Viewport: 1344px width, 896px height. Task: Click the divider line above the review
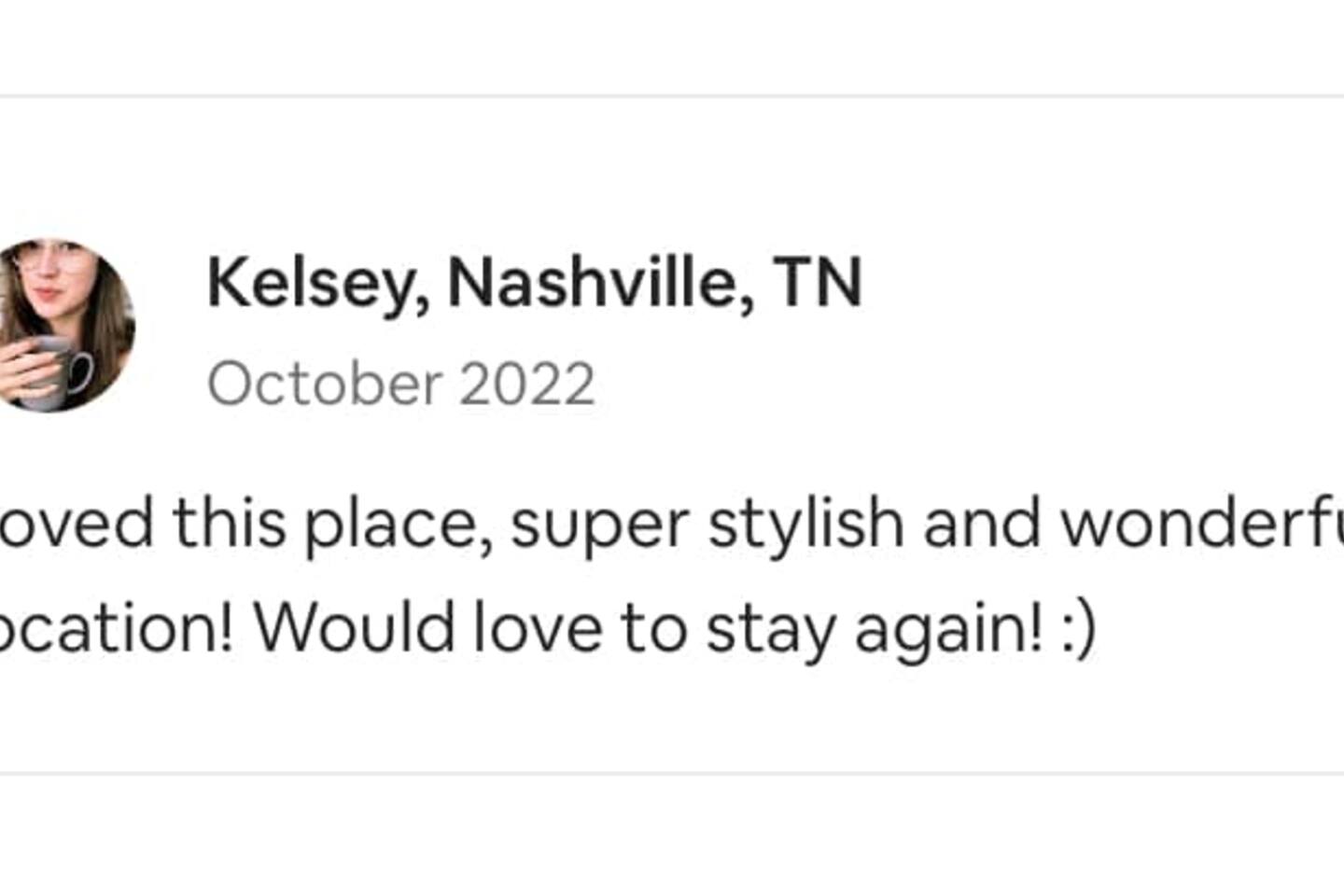coord(672,95)
